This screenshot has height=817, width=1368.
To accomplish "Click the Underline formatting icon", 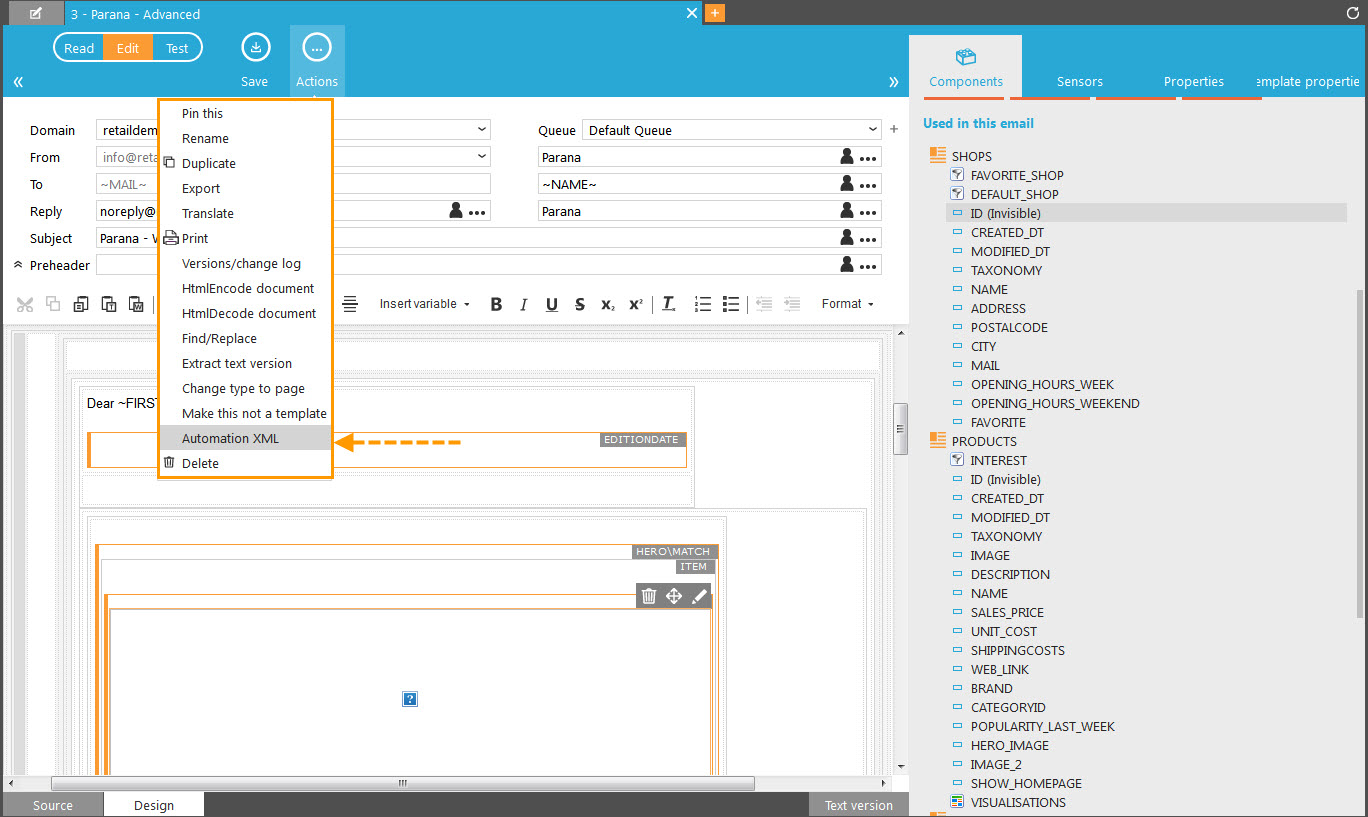I will [x=552, y=304].
